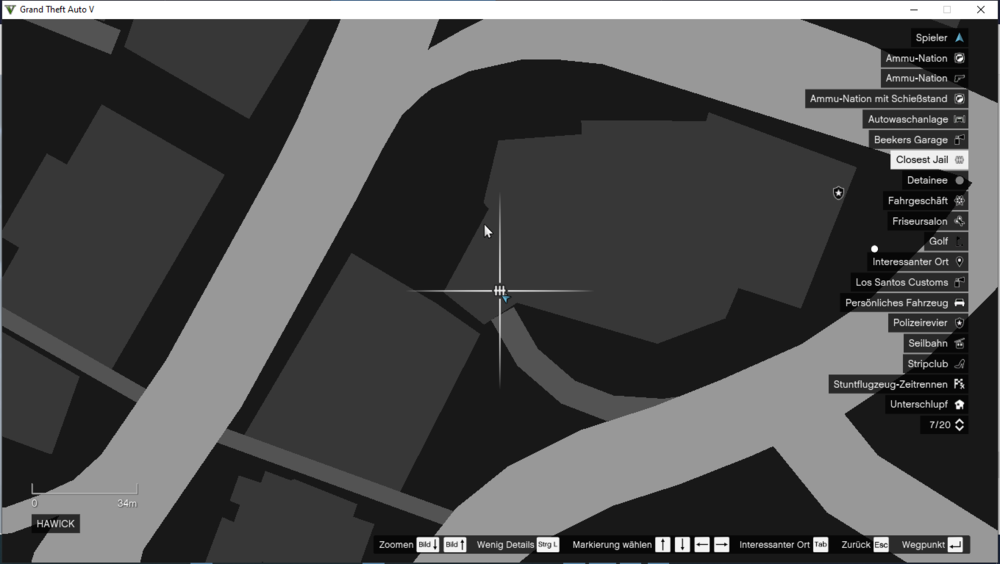Click the Los Santos Customs icon
1000x564 pixels.
[959, 282]
